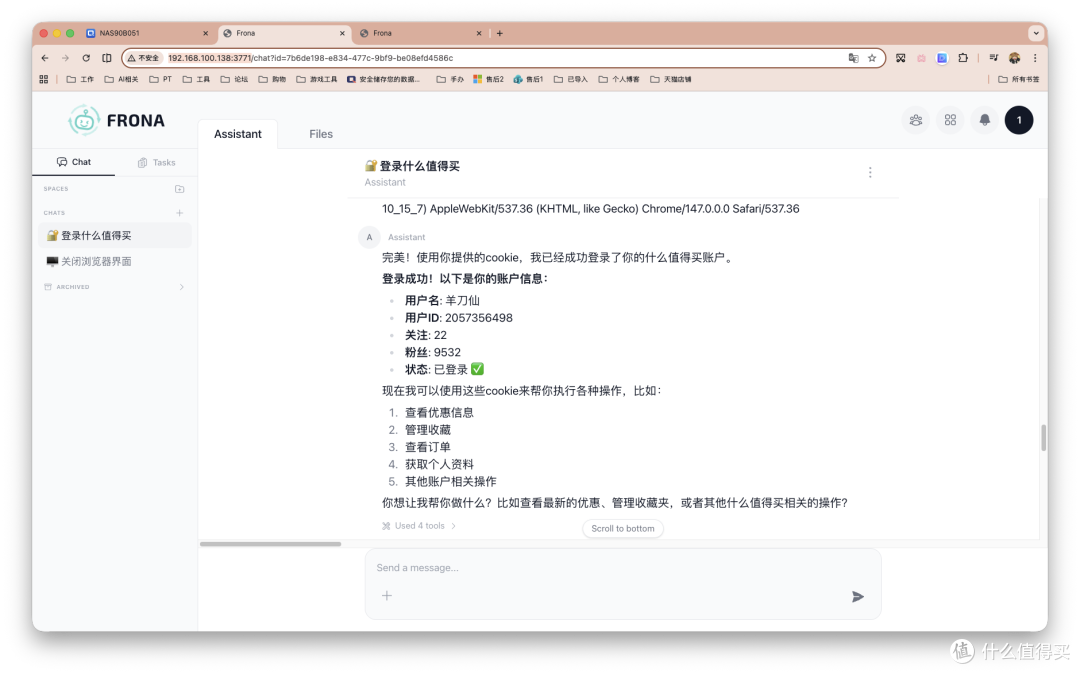Bookmark this page with the star icon

pyautogui.click(x=872, y=58)
